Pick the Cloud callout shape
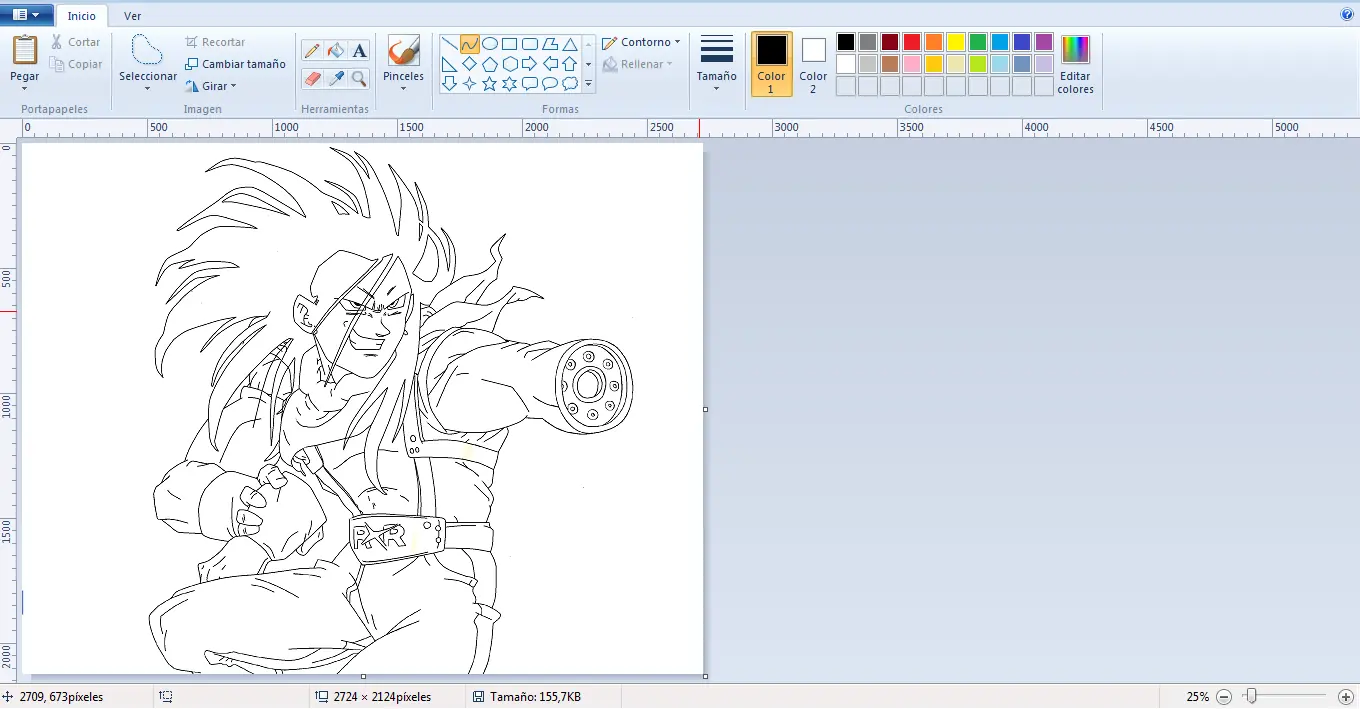The image size is (1360, 709). (x=570, y=84)
